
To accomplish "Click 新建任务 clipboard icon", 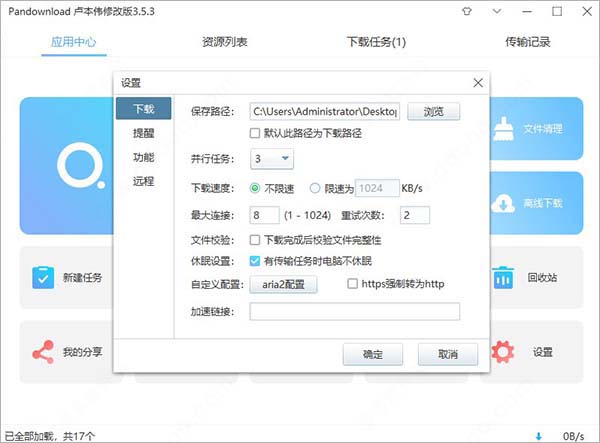I will [43, 277].
